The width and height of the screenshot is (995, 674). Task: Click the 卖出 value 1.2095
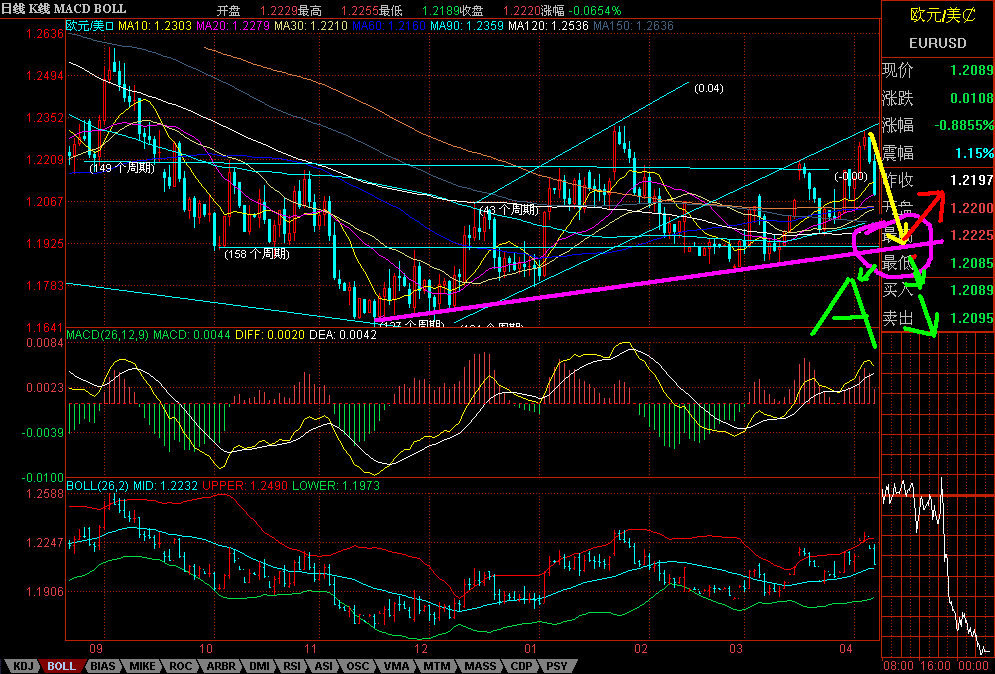click(x=972, y=318)
